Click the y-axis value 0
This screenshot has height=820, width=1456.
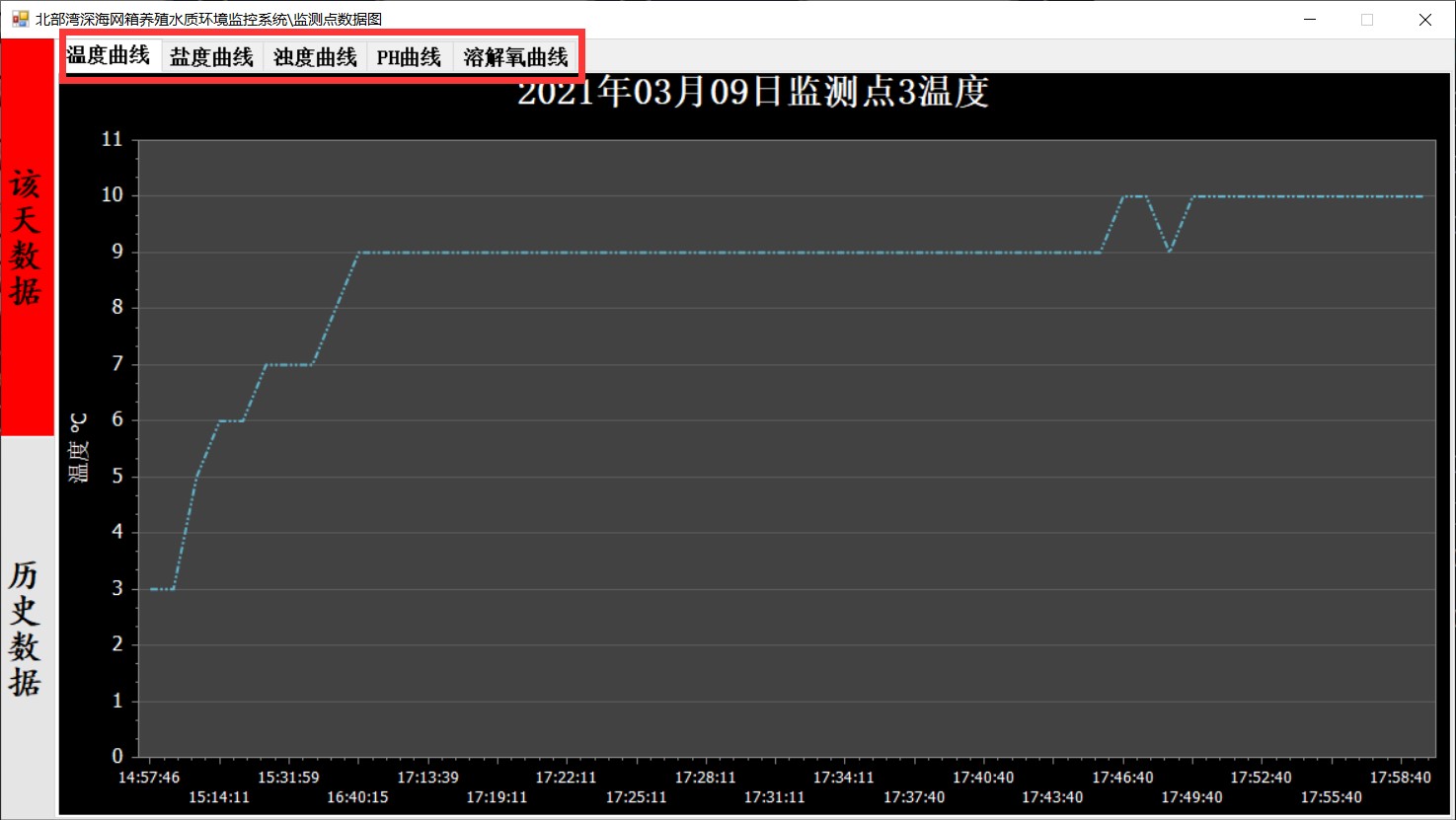117,756
